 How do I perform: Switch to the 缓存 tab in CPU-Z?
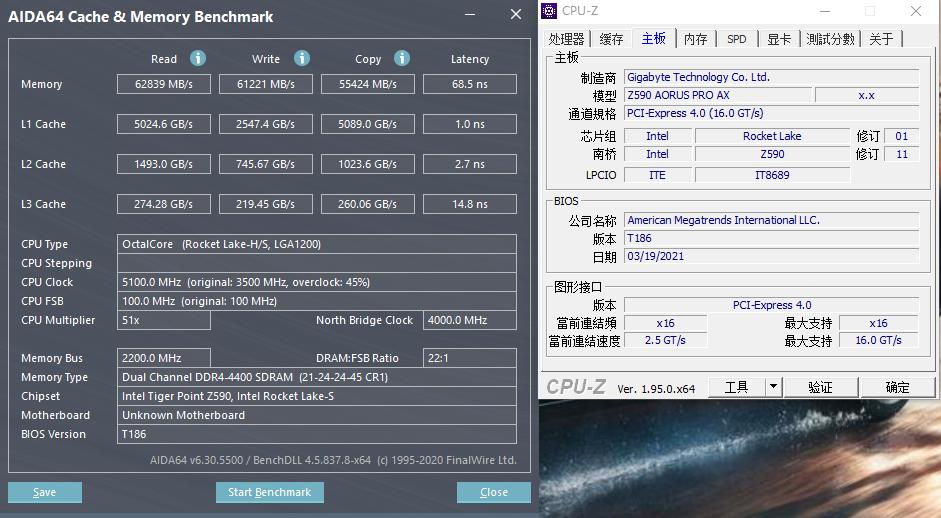coord(611,40)
